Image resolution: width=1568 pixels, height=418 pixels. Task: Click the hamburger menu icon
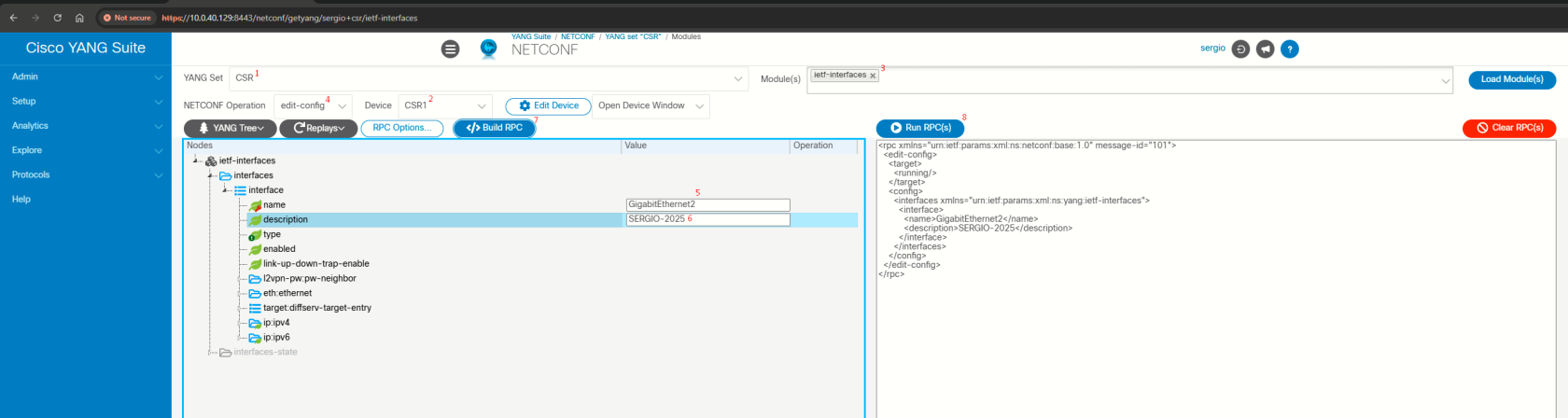[450, 49]
